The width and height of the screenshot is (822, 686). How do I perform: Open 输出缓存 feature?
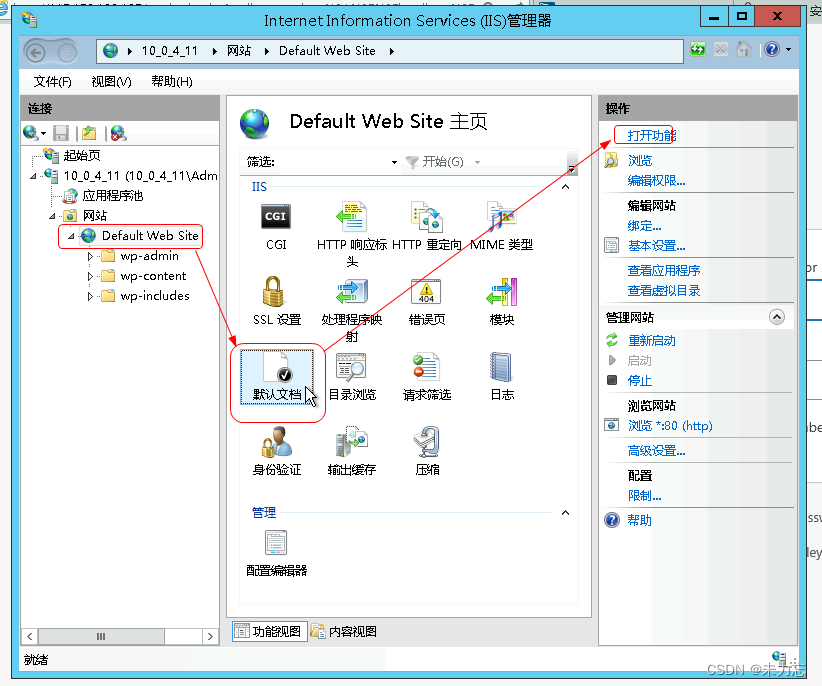(352, 451)
